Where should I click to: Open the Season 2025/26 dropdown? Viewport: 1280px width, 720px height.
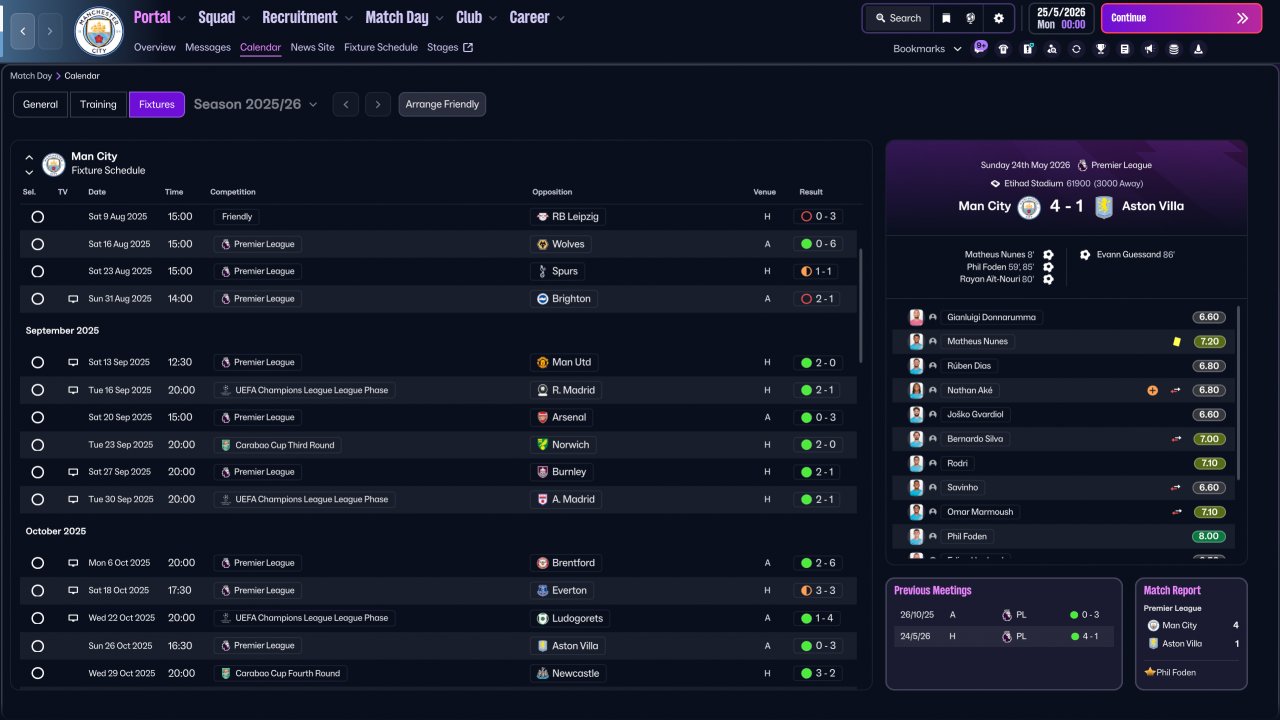256,104
